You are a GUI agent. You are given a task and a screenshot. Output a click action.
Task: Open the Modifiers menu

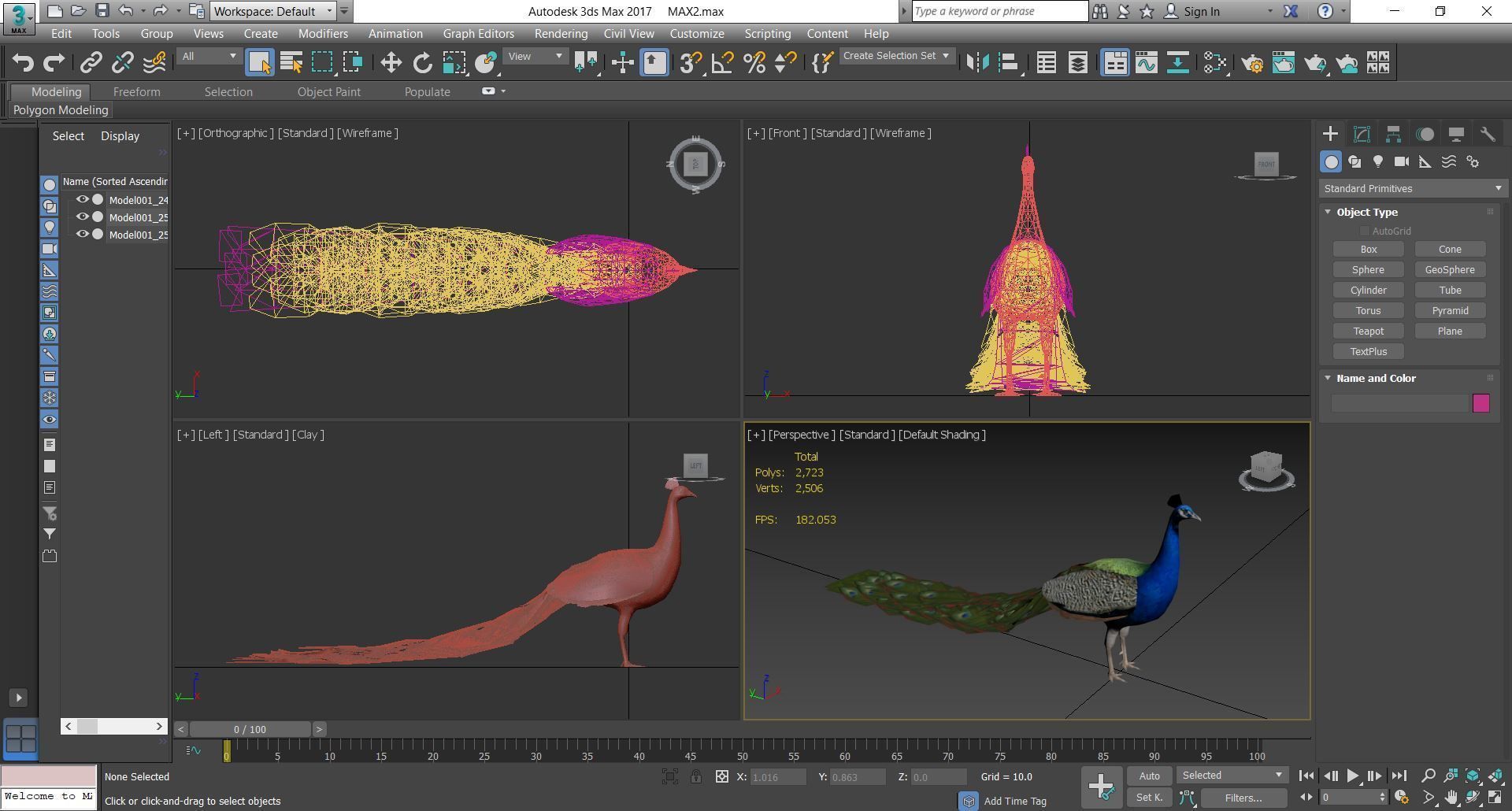323,34
